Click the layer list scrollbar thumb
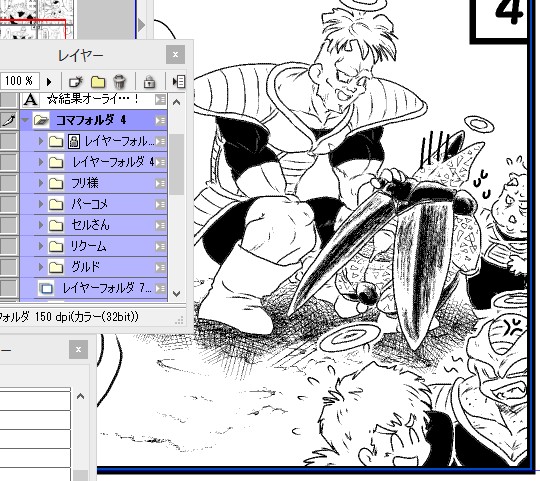The image size is (540, 481). click(x=177, y=165)
